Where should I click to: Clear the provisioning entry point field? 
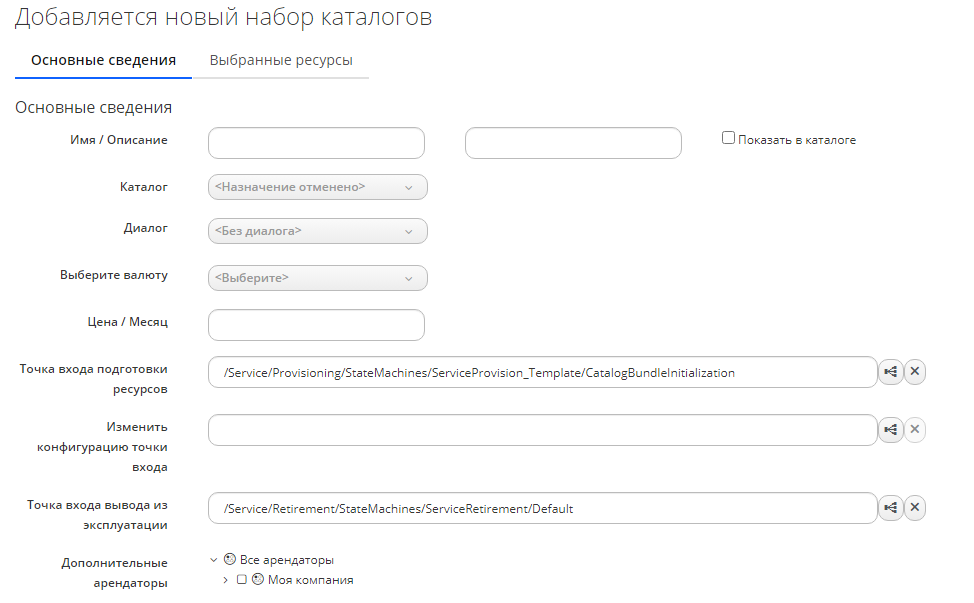point(915,372)
